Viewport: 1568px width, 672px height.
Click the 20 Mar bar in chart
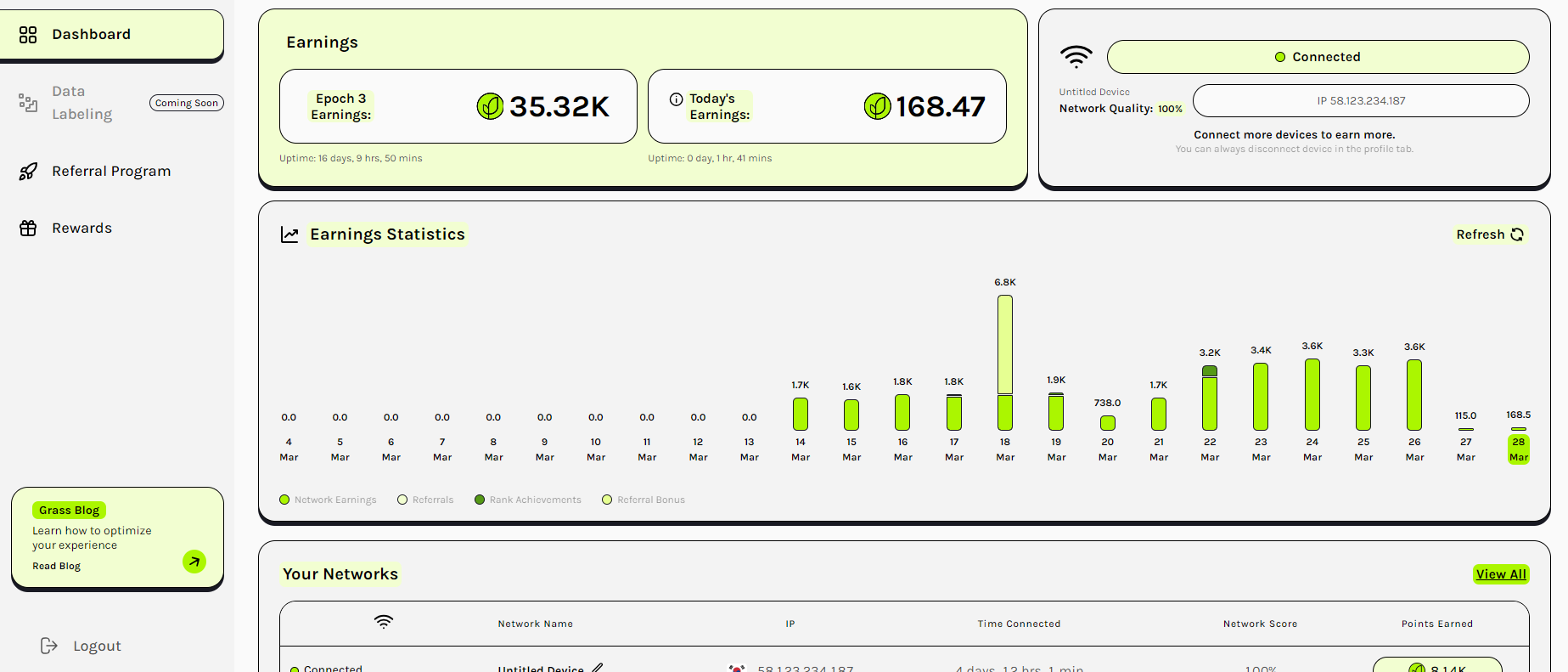tap(1108, 423)
